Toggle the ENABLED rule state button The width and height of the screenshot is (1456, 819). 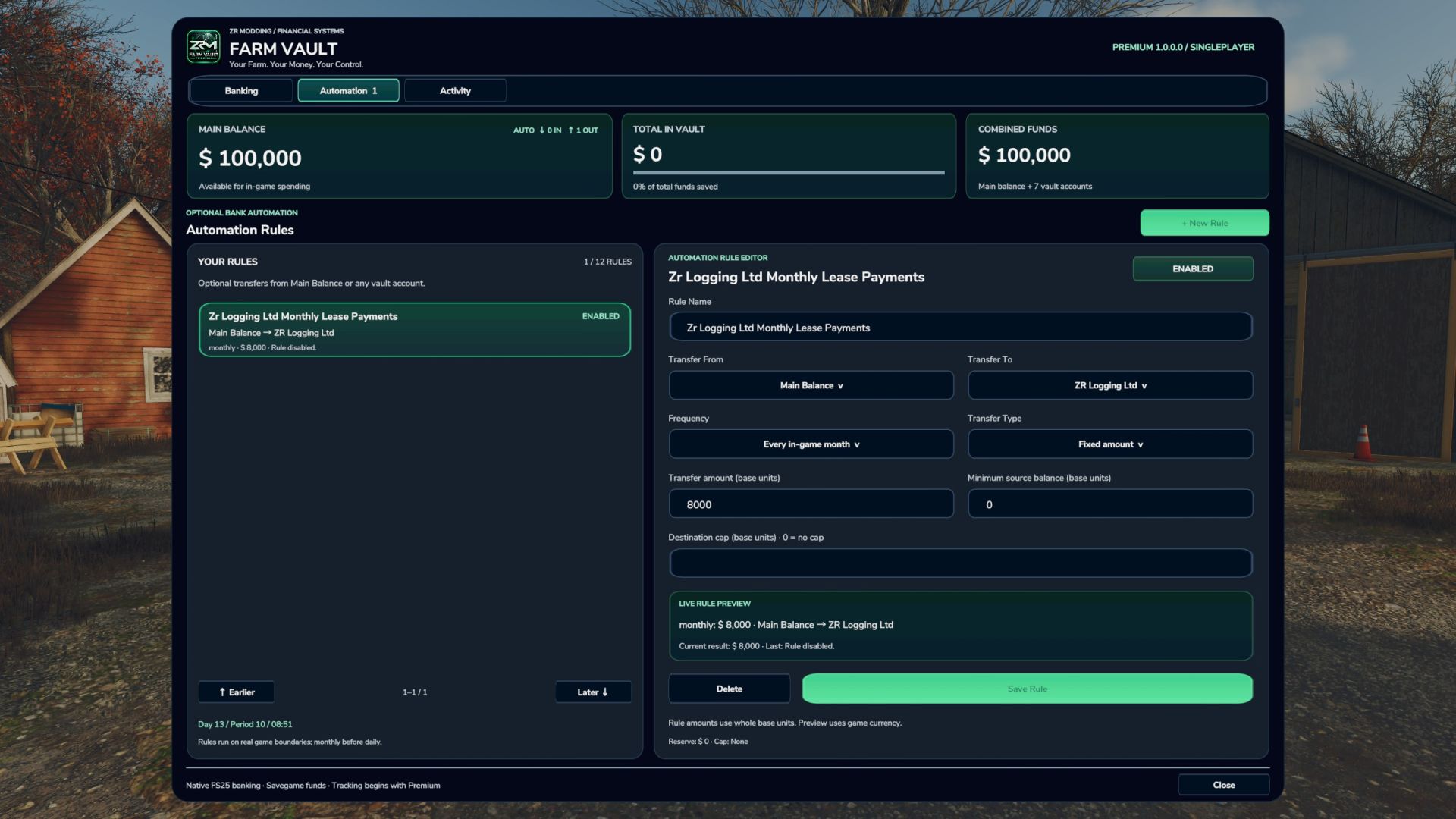pyautogui.click(x=1193, y=268)
